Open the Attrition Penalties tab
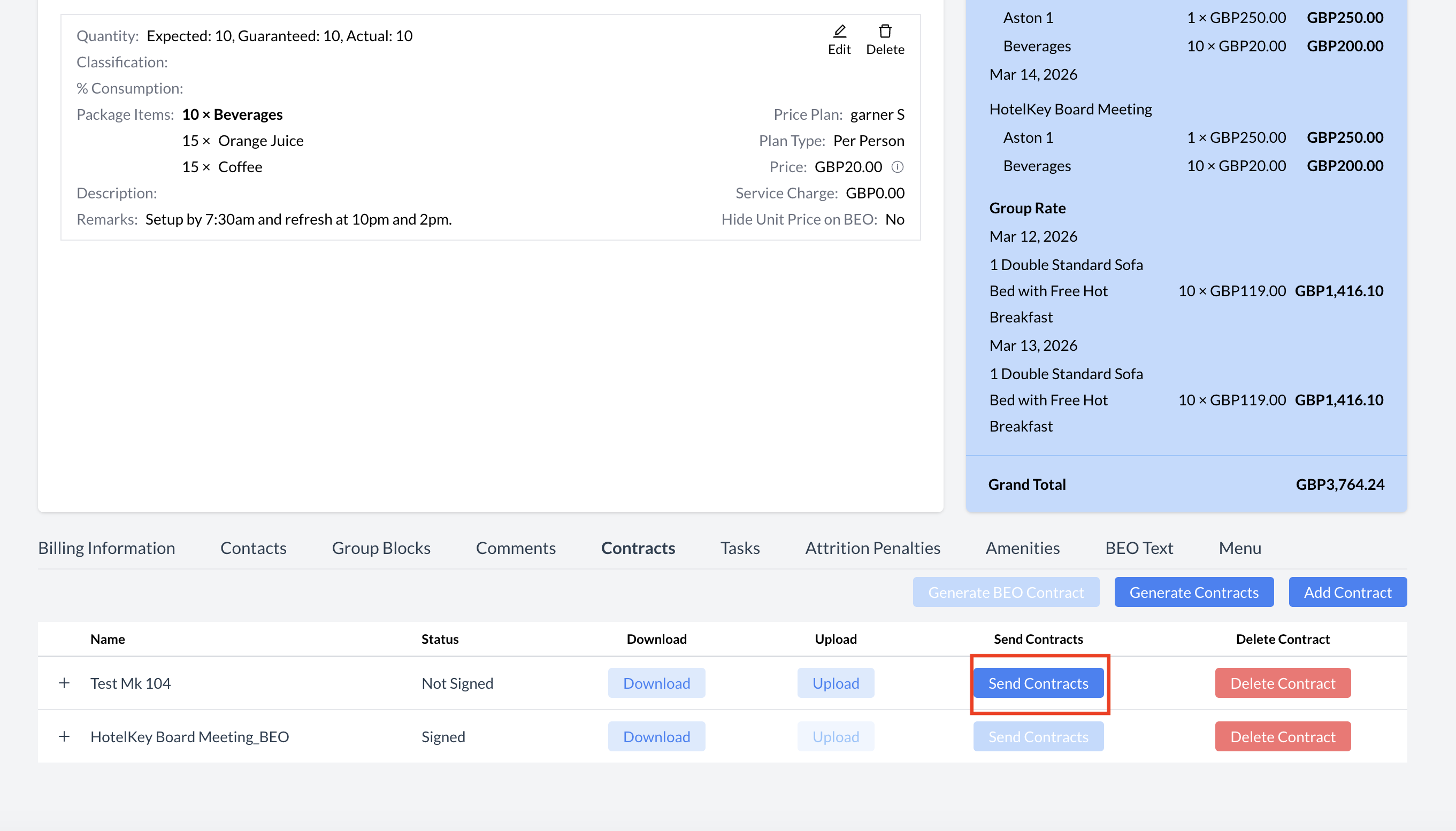Image resolution: width=1456 pixels, height=831 pixels. (872, 548)
